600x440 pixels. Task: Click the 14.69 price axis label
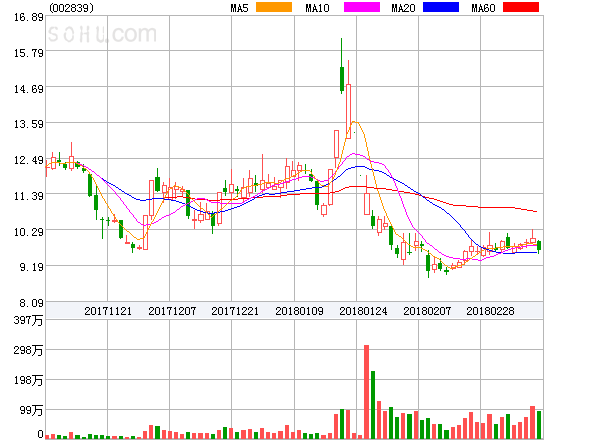pos(29,89)
